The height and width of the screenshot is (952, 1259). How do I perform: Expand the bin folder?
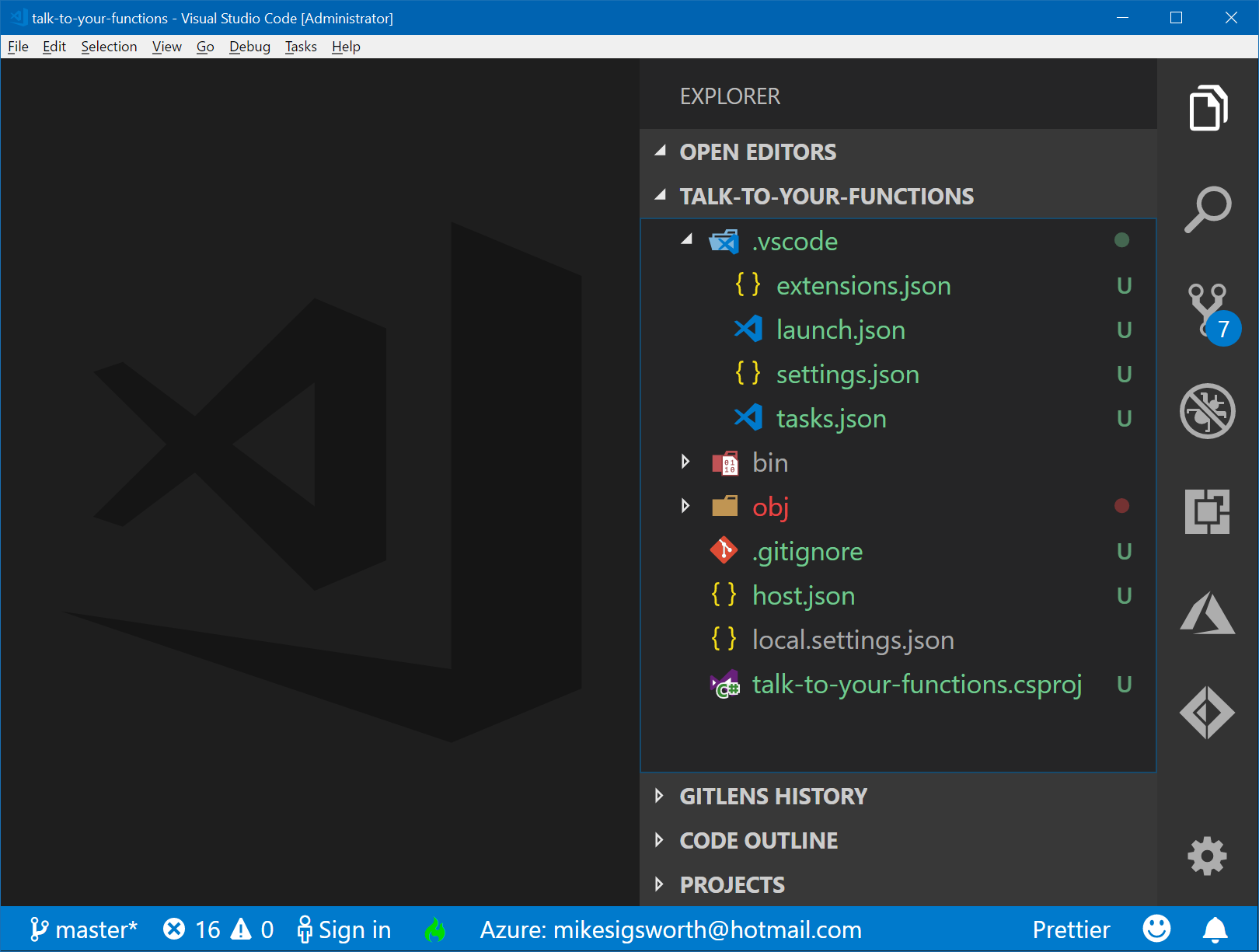pos(685,462)
